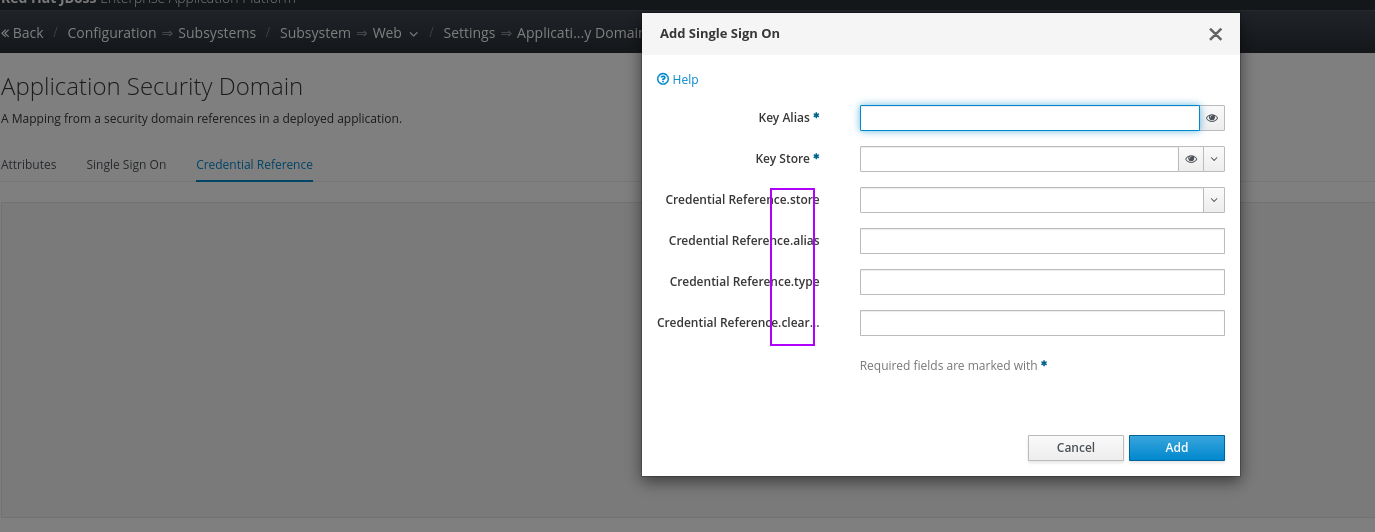Screen dimensions: 1375x532
Task: Toggle Key Store expression eye icon
Action: pos(1191,159)
